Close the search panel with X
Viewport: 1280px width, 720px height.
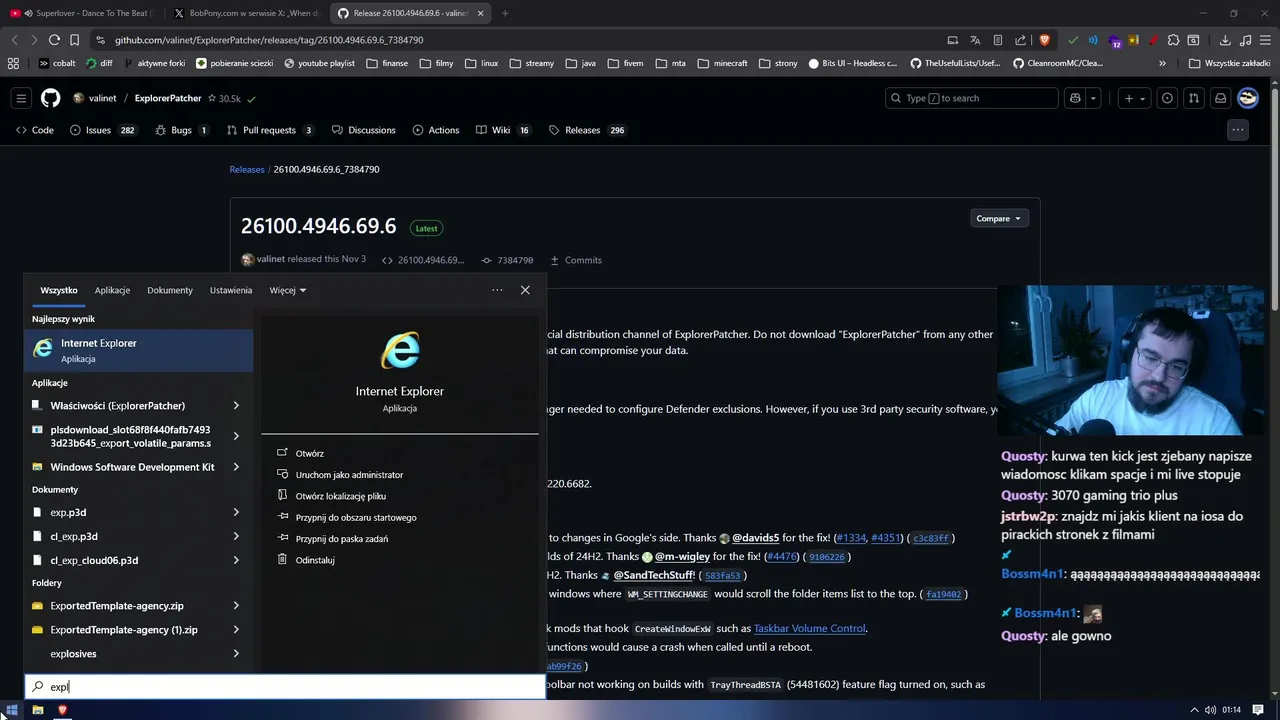(x=525, y=290)
